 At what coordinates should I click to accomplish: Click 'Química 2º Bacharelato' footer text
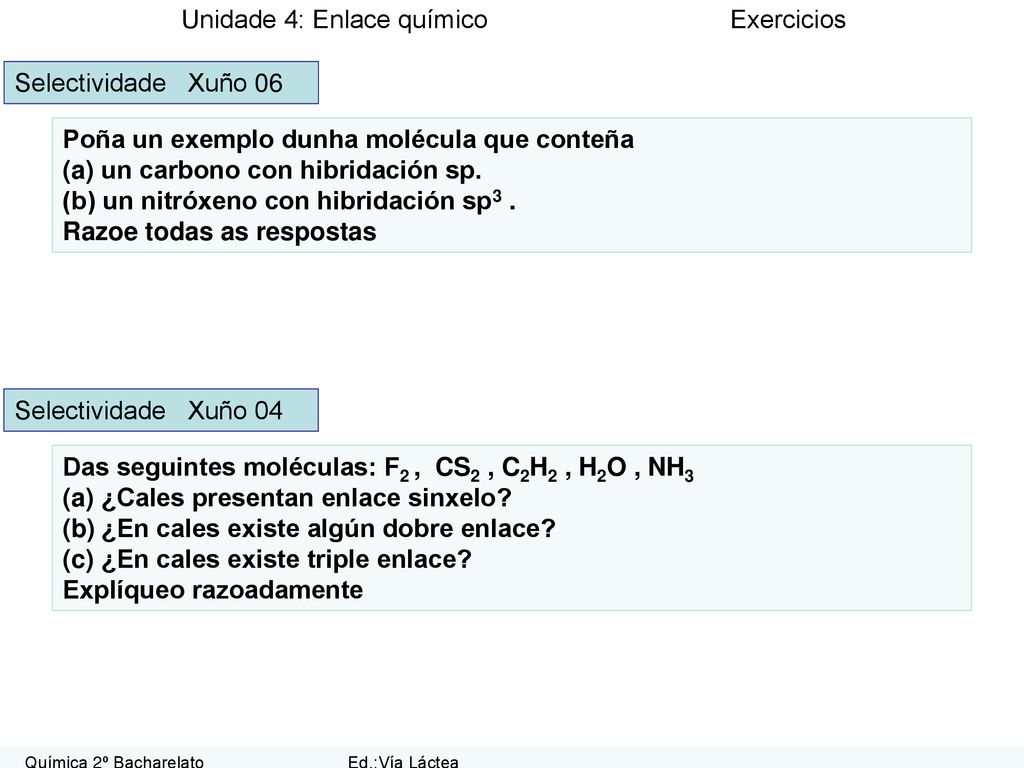(114, 761)
